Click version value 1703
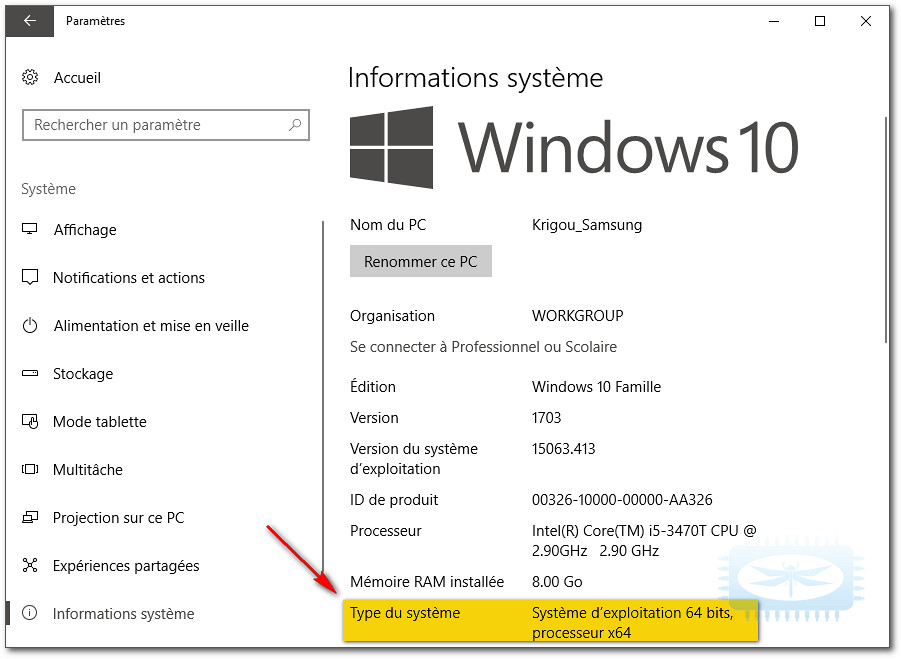 click(x=546, y=418)
